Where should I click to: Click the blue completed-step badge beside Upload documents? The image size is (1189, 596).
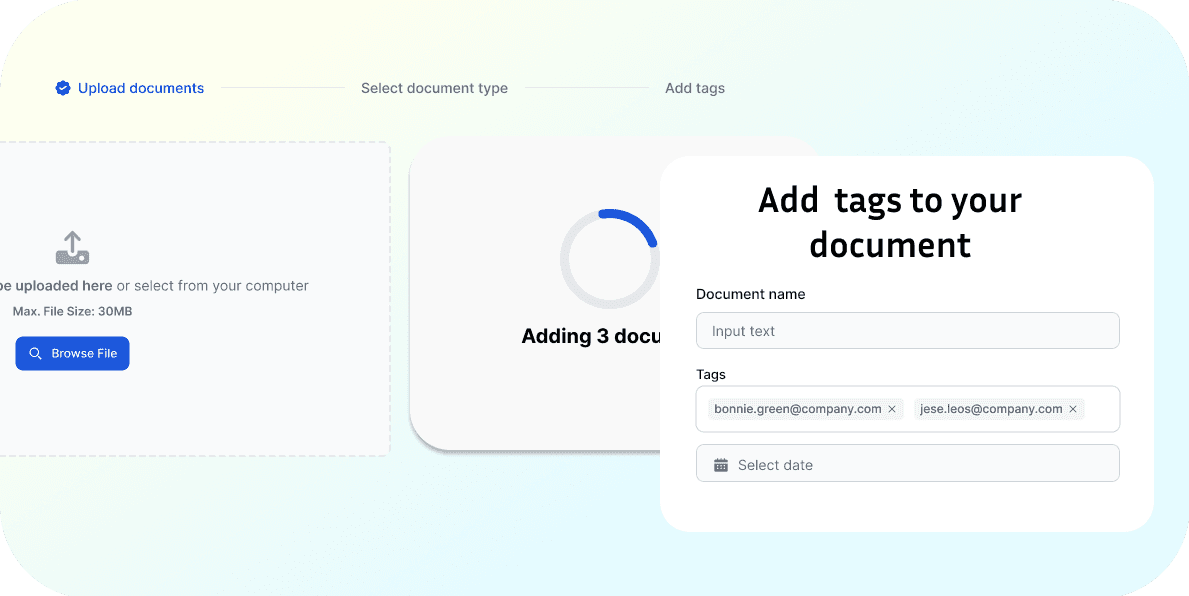pos(62,88)
